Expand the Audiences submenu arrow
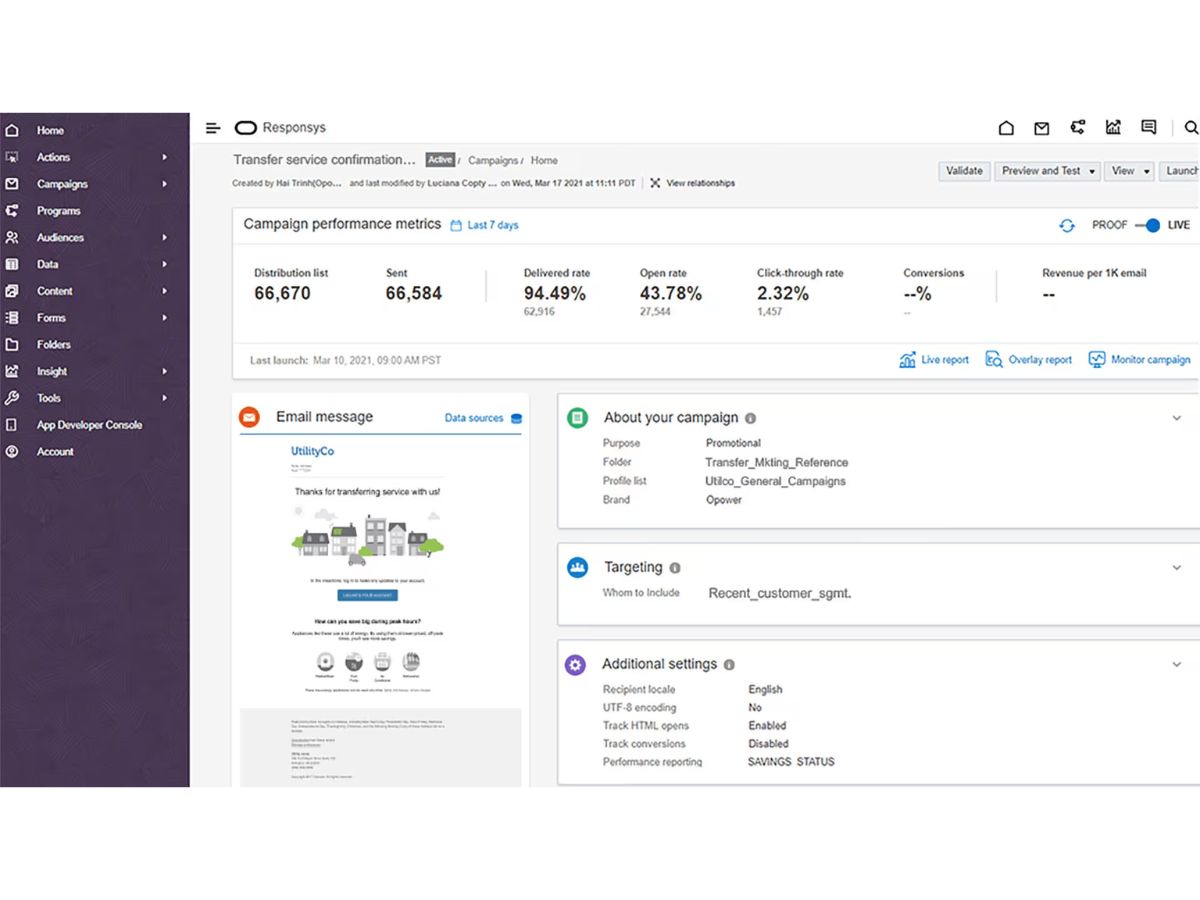 pyautogui.click(x=165, y=238)
